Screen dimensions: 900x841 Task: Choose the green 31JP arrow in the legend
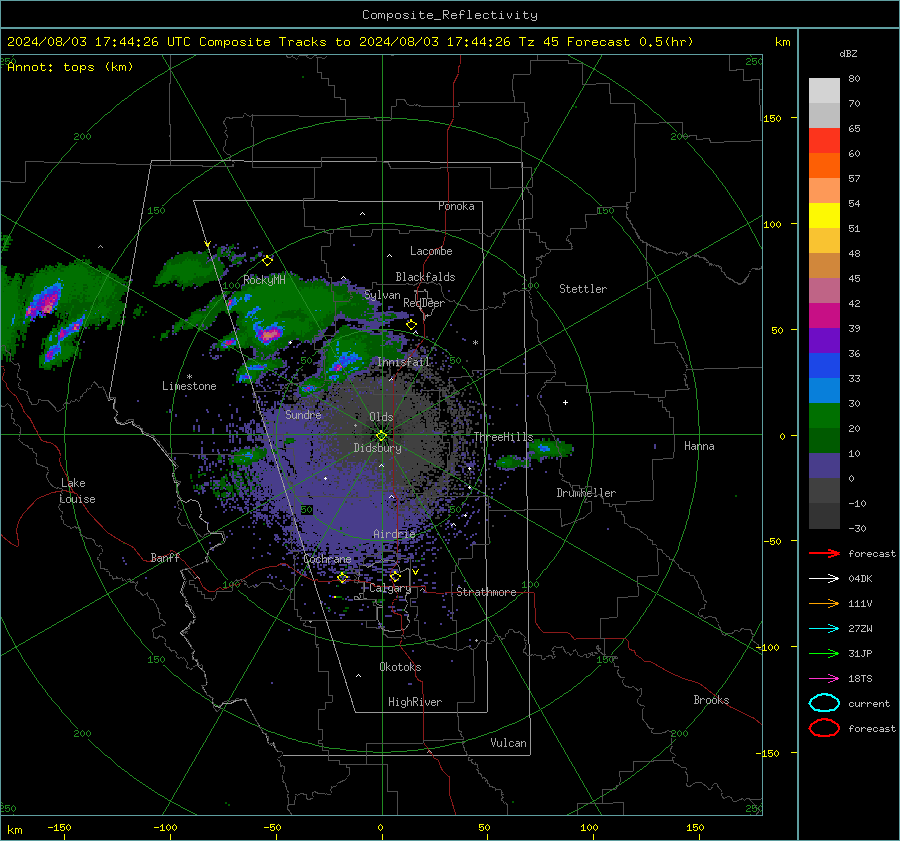pos(824,653)
